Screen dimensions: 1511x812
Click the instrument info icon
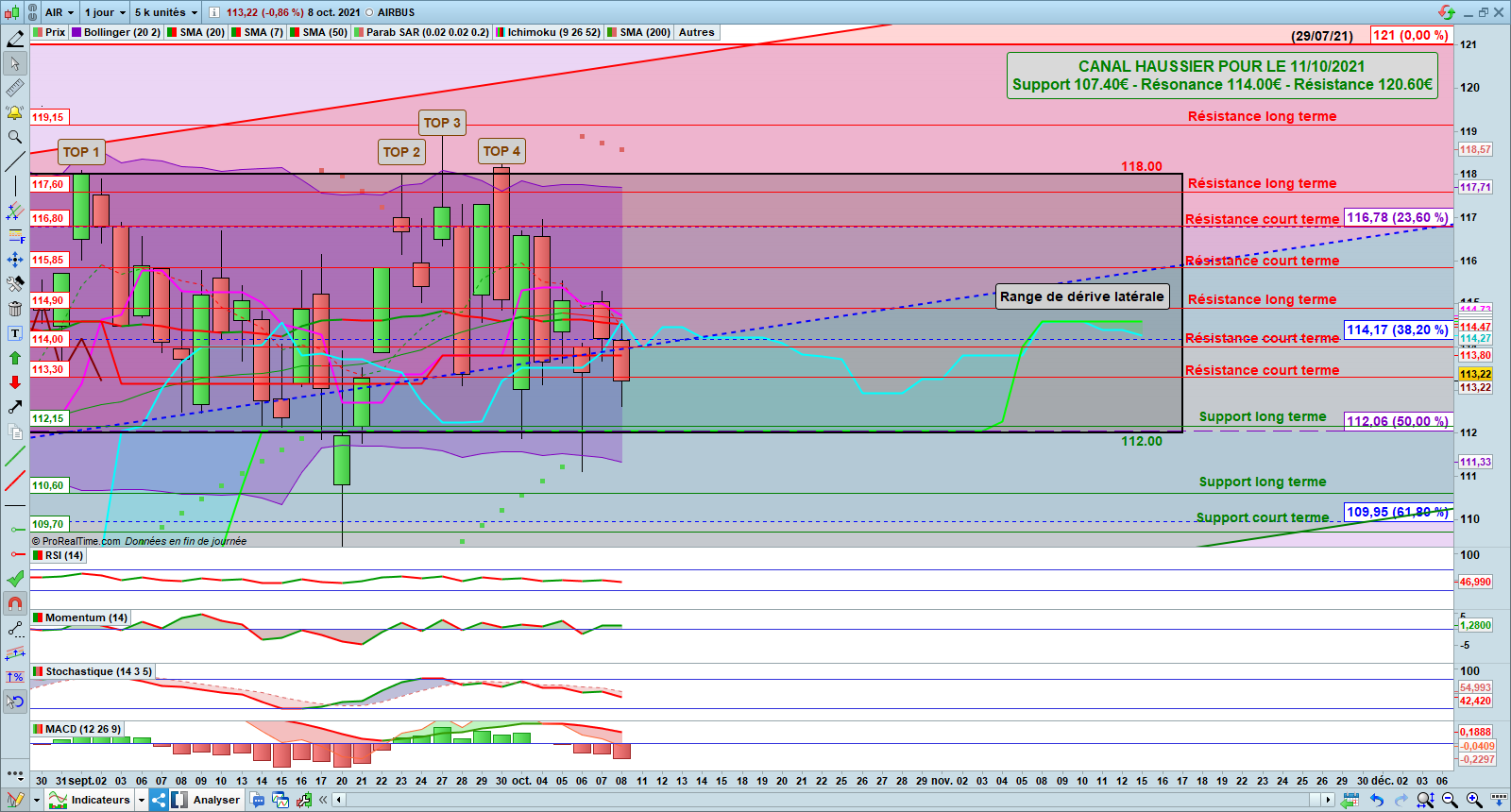point(213,12)
